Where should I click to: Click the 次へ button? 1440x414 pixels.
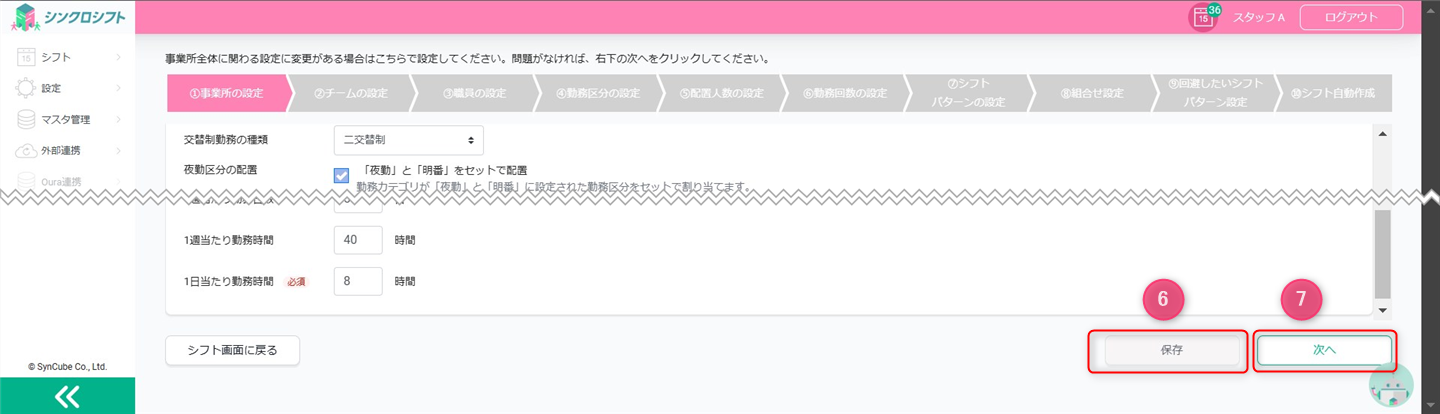tap(1324, 351)
